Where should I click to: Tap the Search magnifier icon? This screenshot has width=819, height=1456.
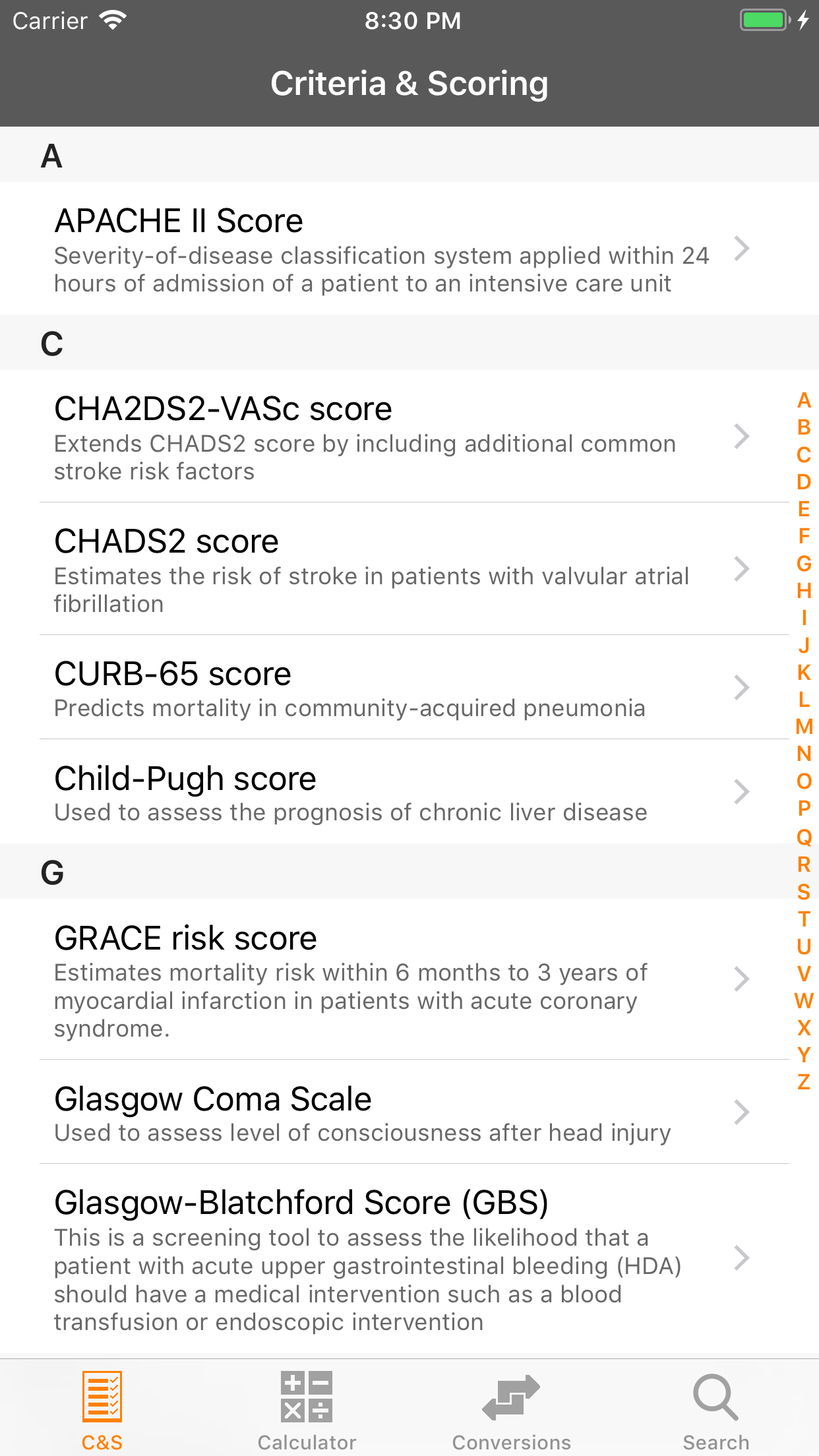715,1396
